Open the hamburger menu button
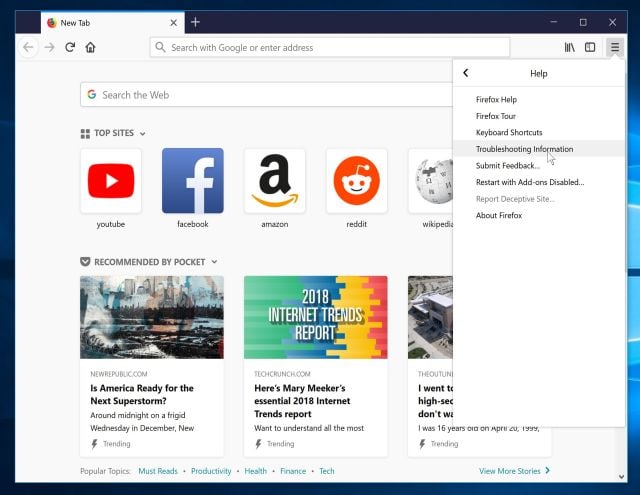 pos(615,47)
